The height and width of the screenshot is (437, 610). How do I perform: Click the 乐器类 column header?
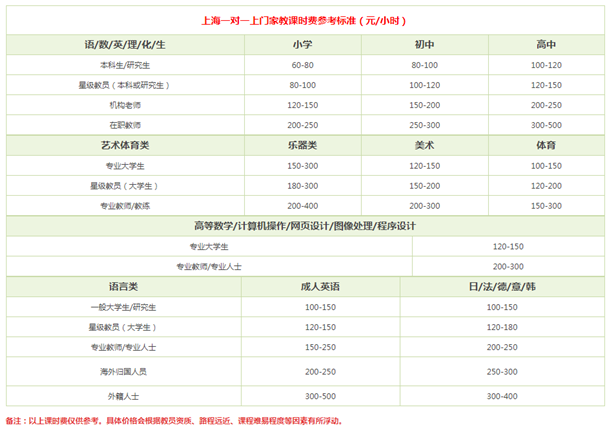(x=303, y=145)
